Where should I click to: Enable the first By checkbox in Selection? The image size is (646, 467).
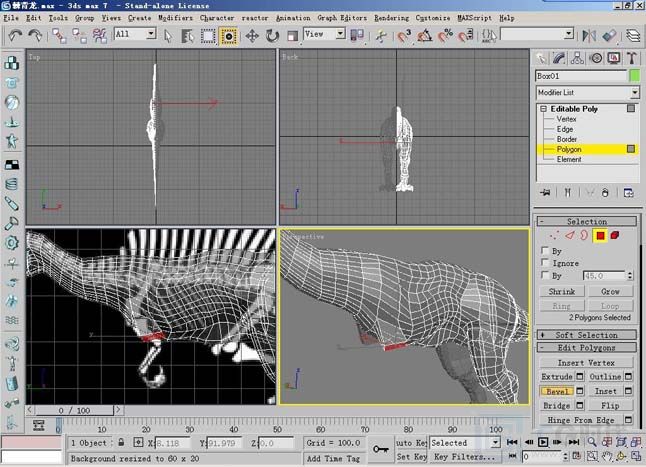tap(545, 250)
